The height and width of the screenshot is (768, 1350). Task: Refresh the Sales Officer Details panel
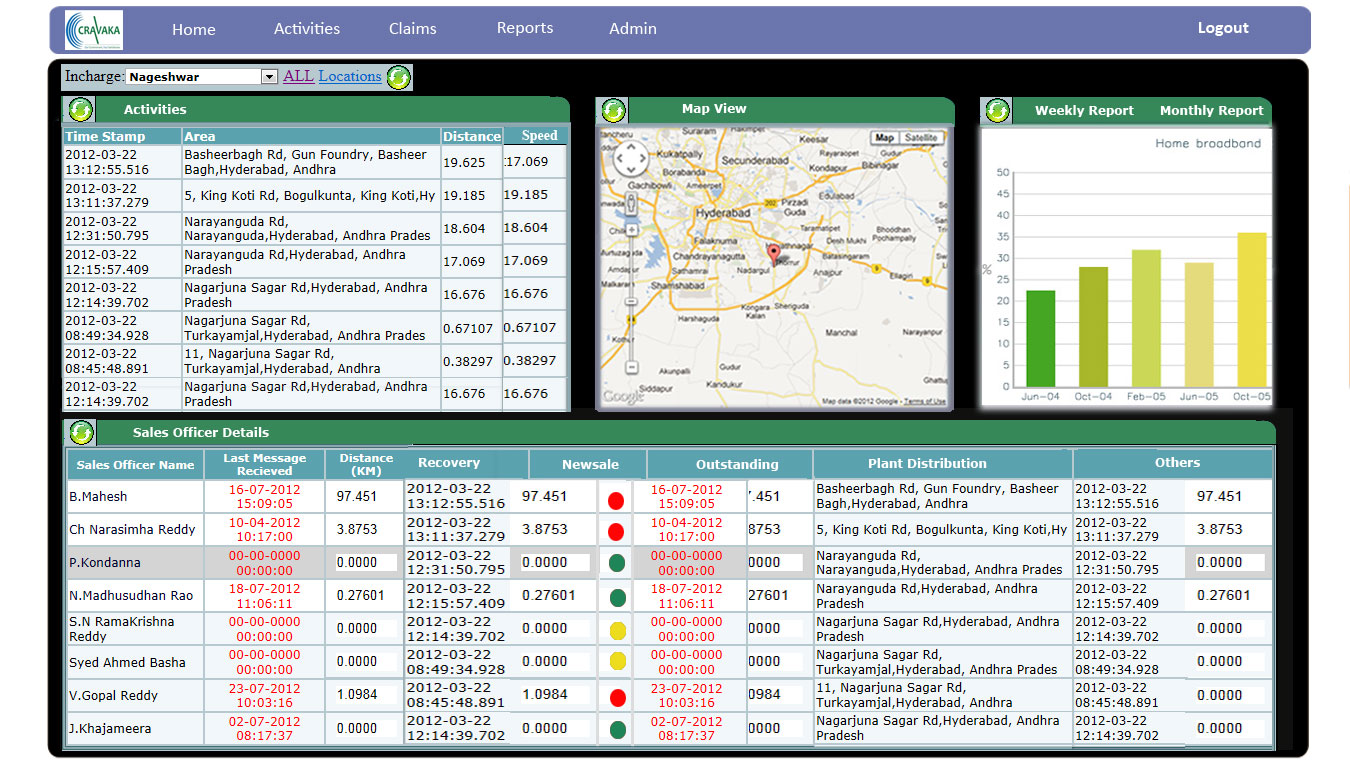81,433
